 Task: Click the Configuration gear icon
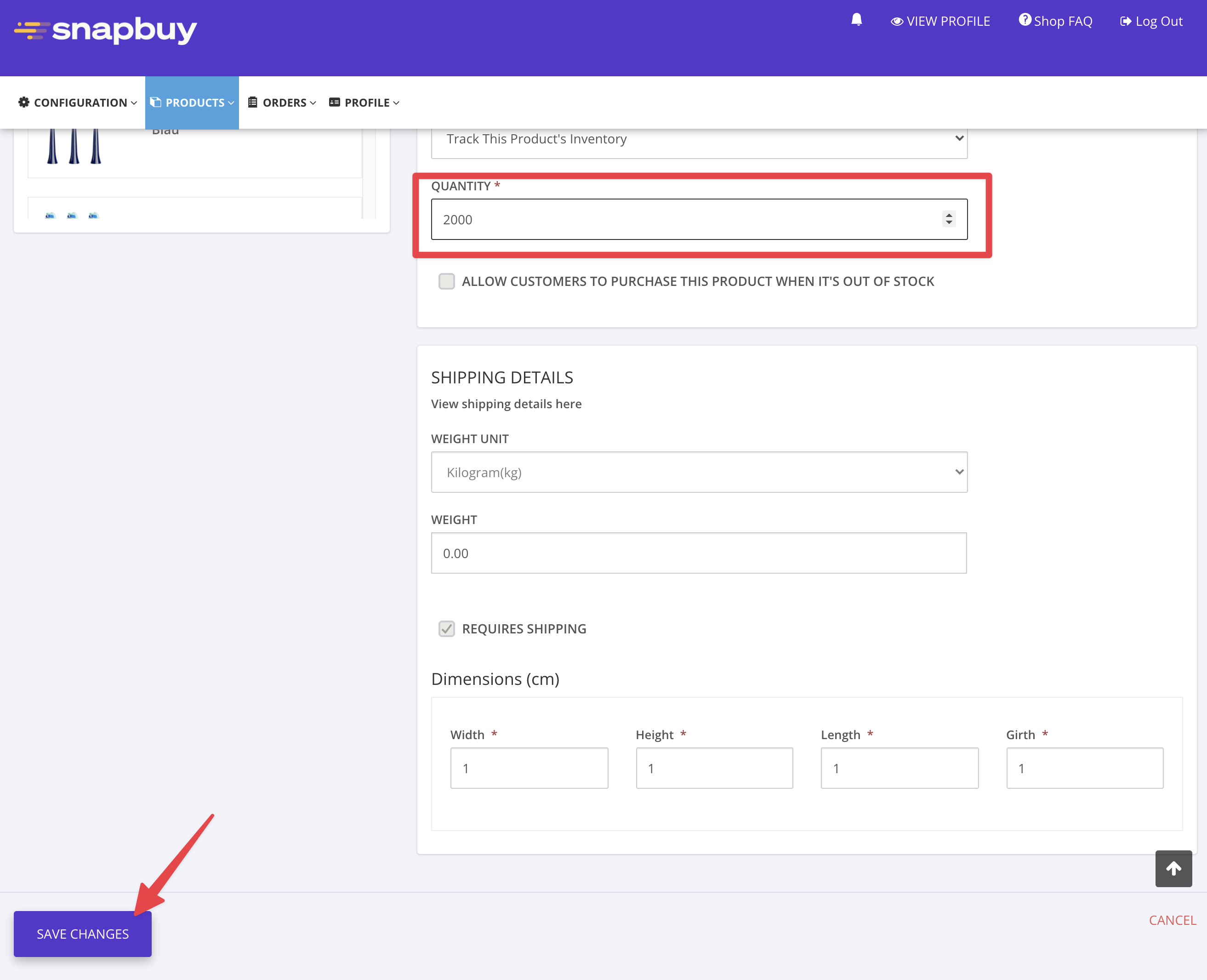(x=24, y=102)
